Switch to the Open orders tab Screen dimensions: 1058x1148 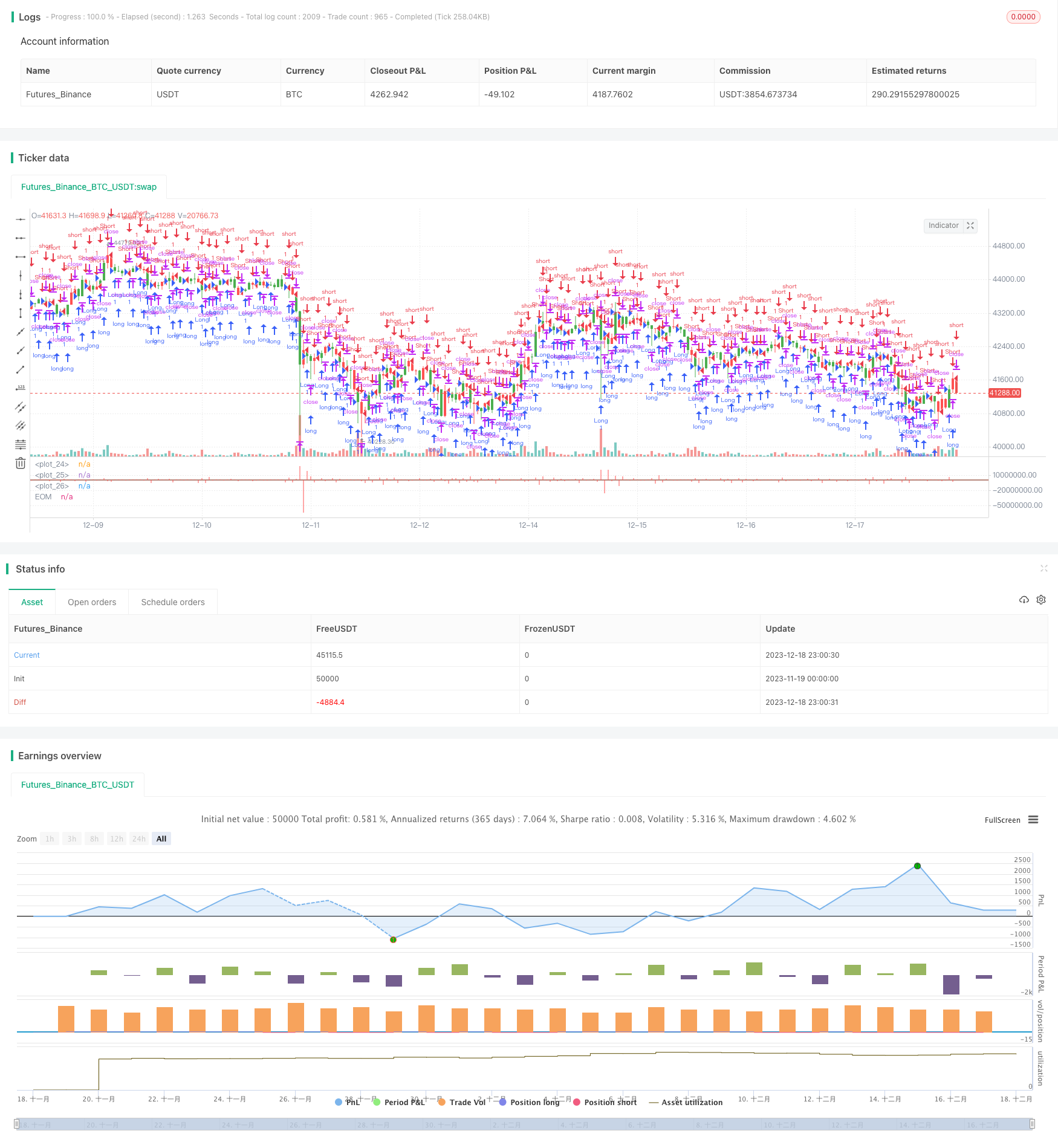pyautogui.click(x=92, y=602)
